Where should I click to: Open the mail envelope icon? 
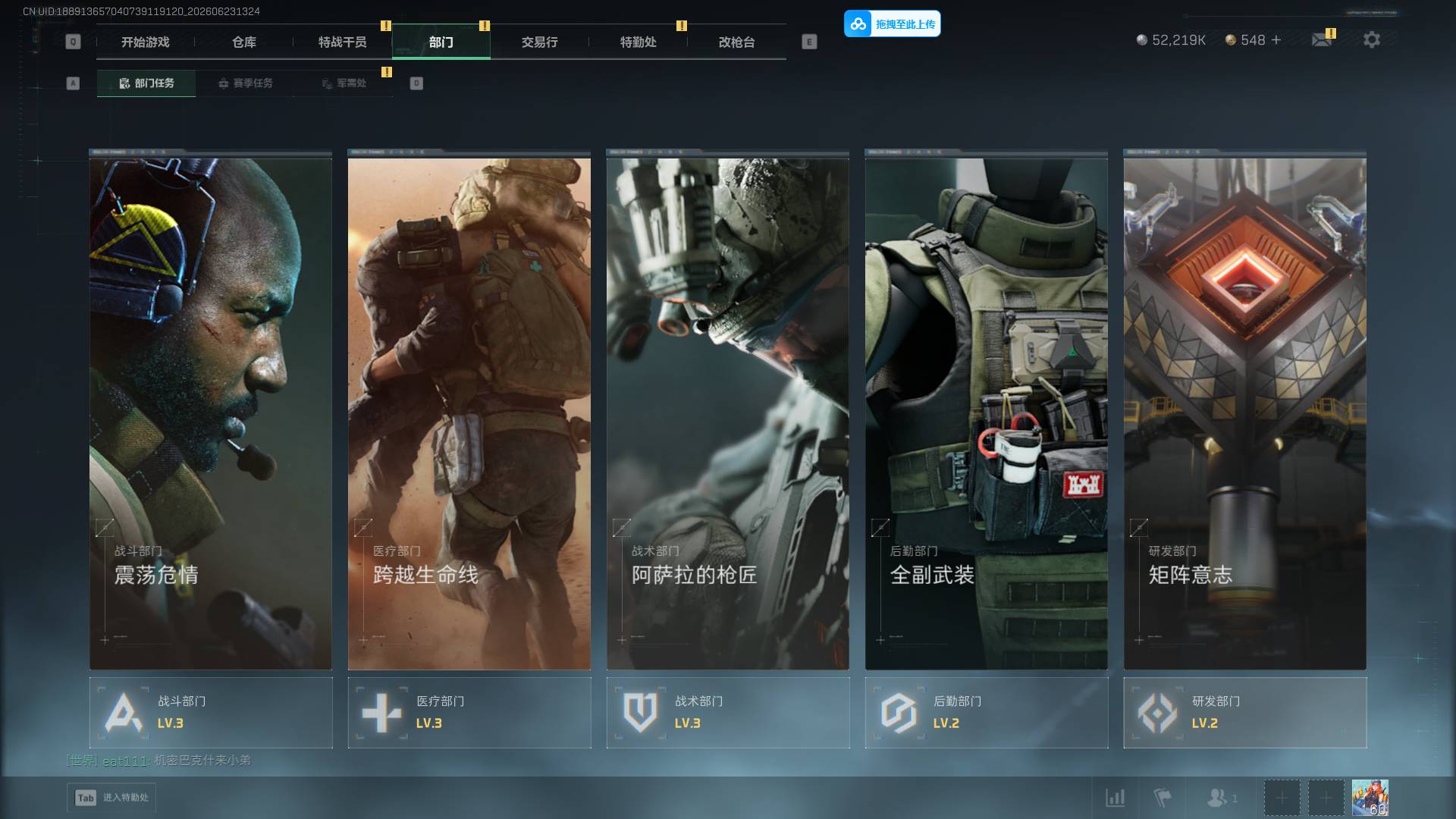click(1322, 39)
